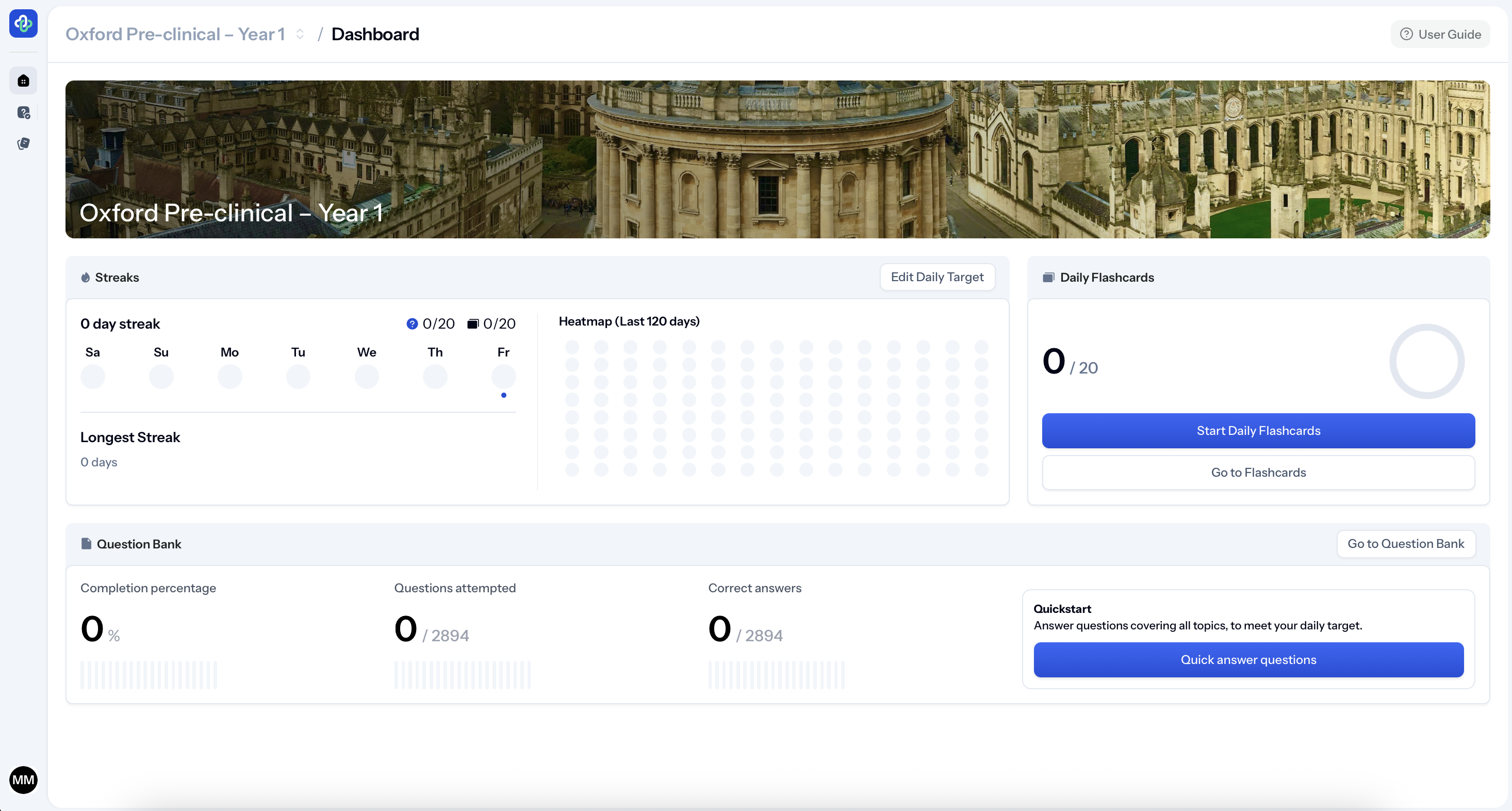Click the blue question target icon
Screen dimensions: 1512x811
point(412,323)
